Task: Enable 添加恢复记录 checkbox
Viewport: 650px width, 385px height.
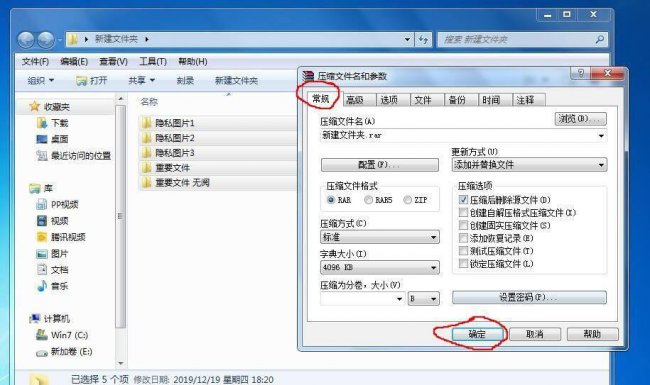Action: [x=463, y=238]
